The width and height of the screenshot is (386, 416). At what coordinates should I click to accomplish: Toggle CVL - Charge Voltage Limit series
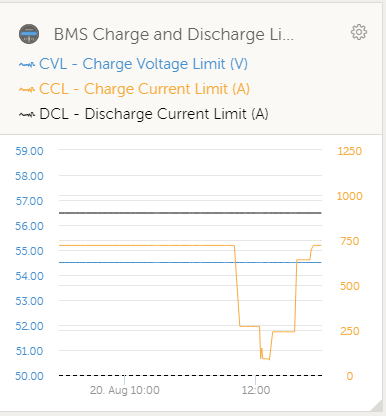(x=143, y=64)
